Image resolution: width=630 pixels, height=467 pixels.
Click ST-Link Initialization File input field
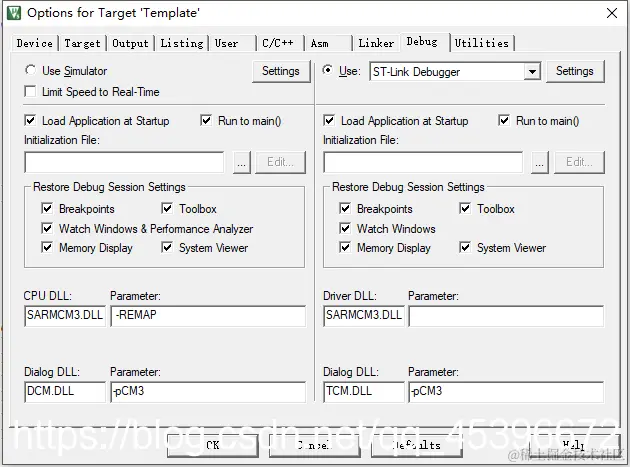click(423, 162)
